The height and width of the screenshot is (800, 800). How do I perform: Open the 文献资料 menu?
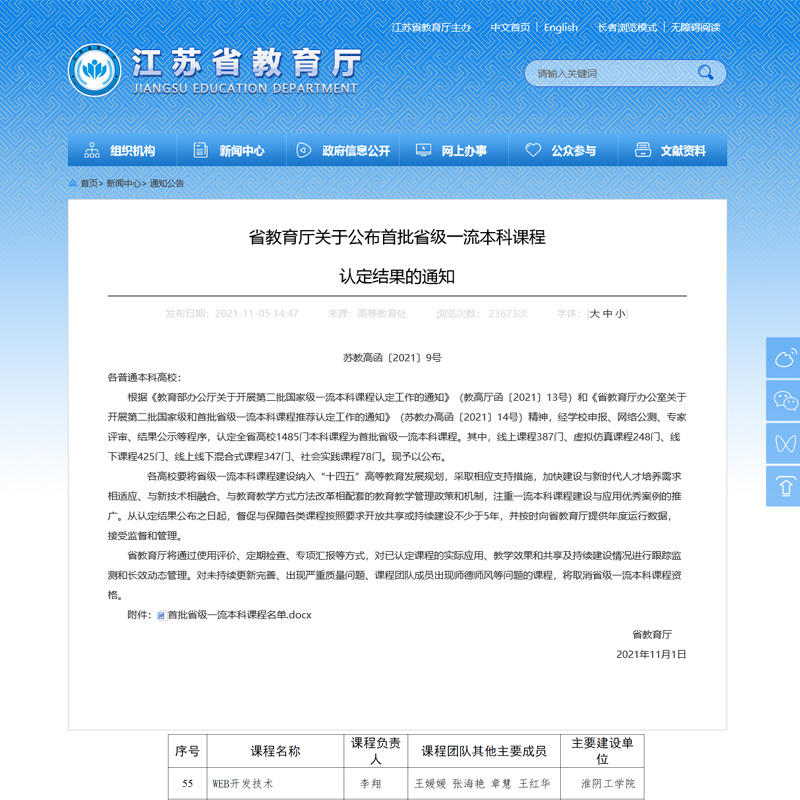672,151
